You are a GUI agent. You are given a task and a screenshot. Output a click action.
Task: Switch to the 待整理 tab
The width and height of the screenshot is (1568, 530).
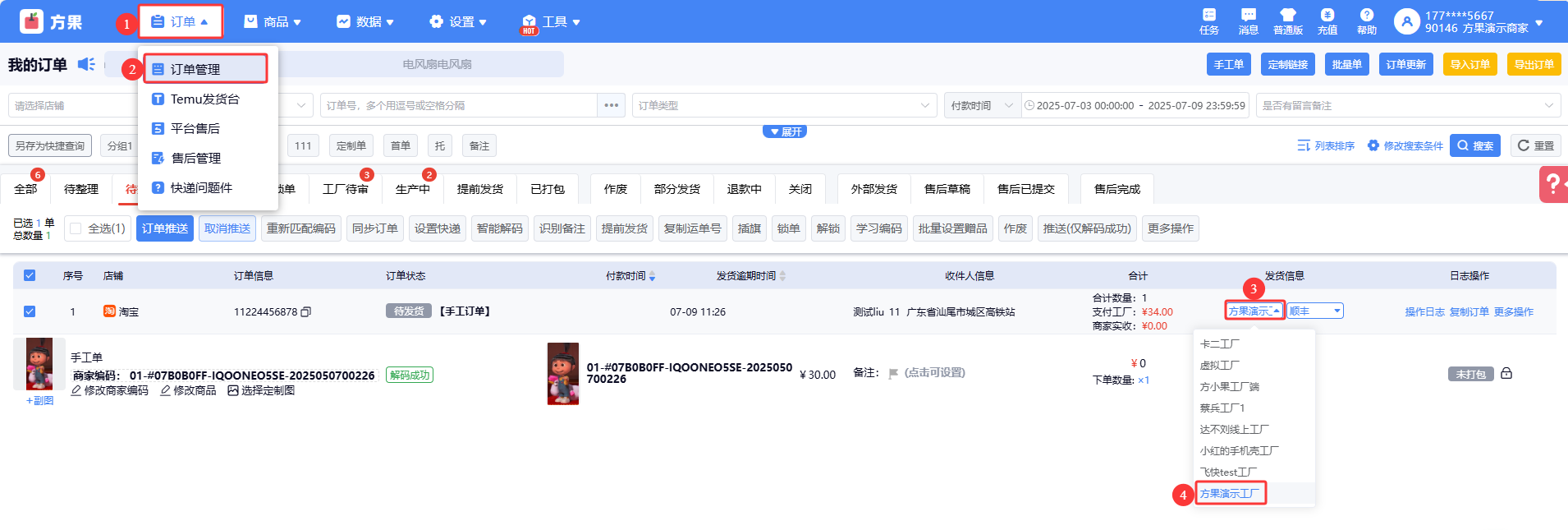[x=81, y=189]
